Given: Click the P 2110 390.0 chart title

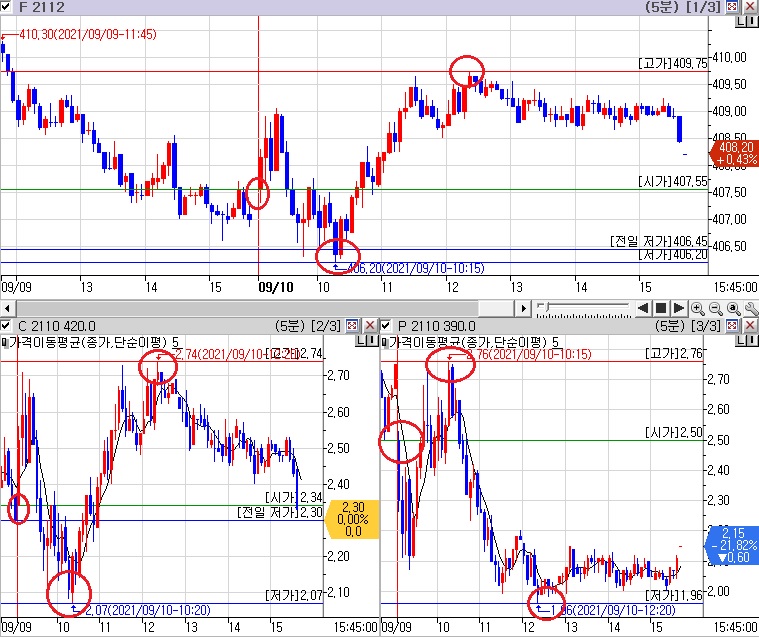Looking at the screenshot, I should [x=437, y=326].
